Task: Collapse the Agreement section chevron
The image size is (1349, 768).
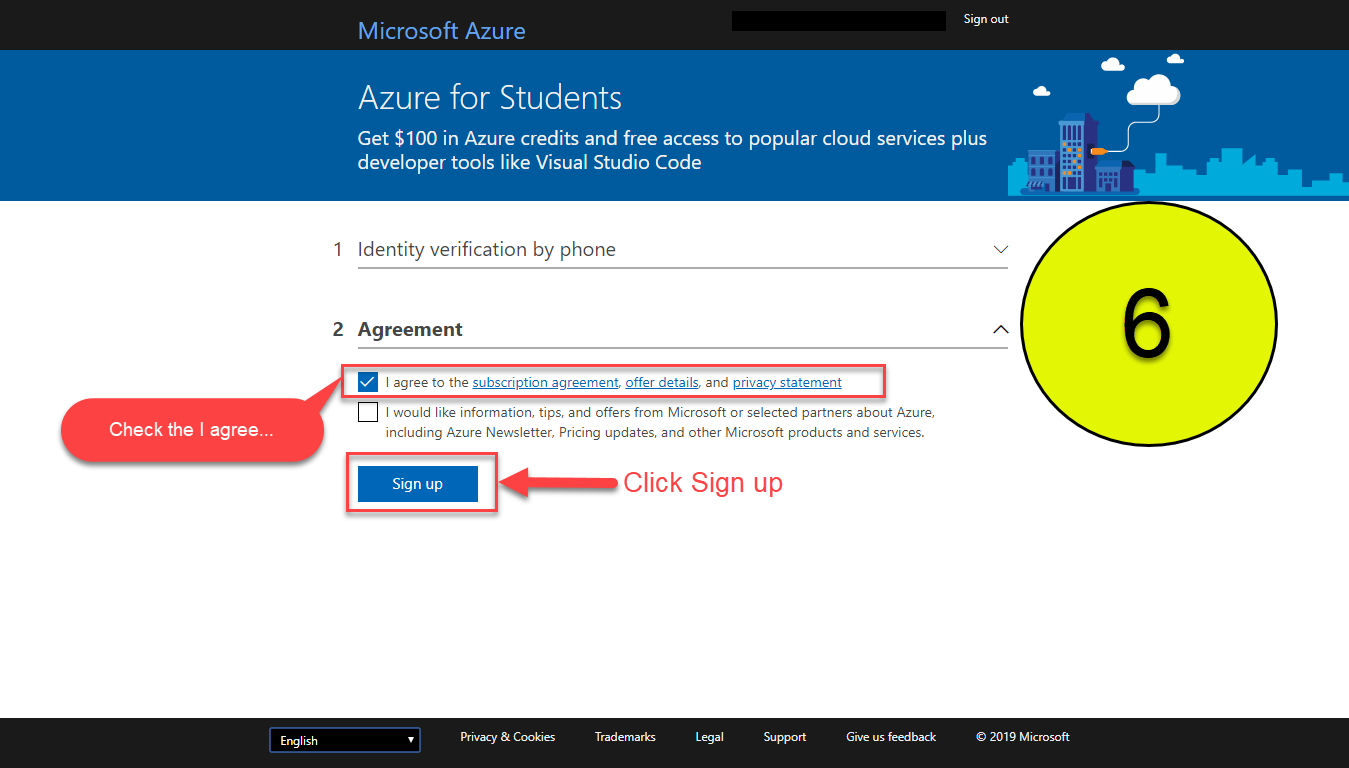Action: point(1000,329)
